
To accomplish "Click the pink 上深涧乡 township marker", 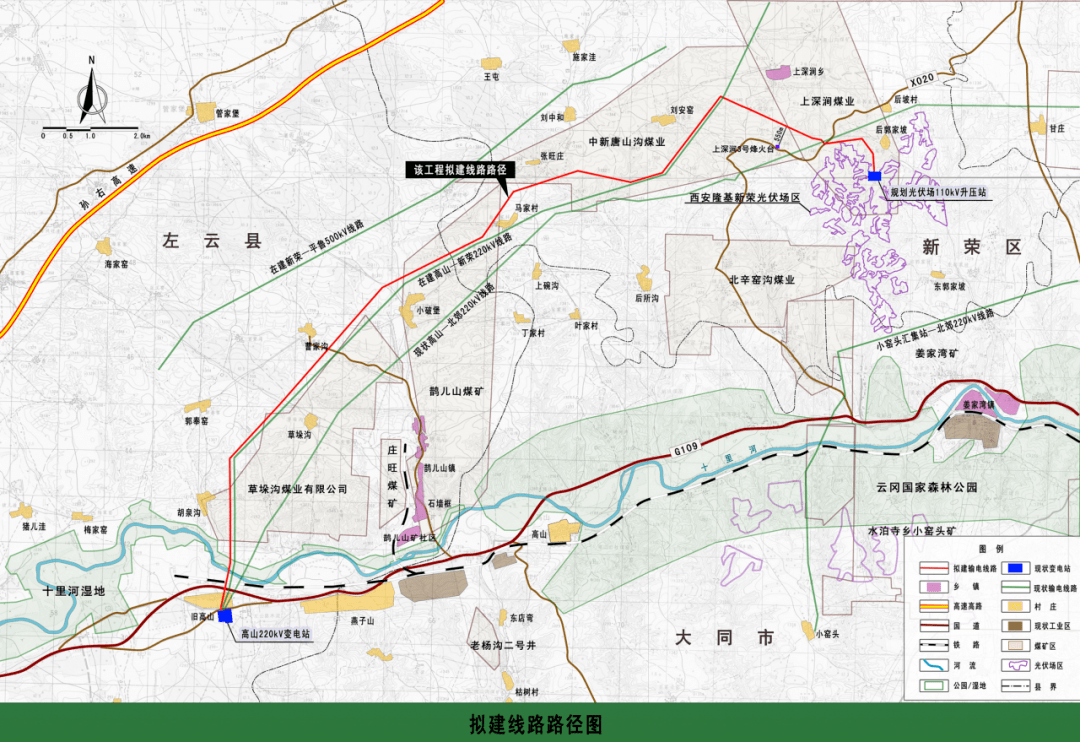I will (x=777, y=72).
